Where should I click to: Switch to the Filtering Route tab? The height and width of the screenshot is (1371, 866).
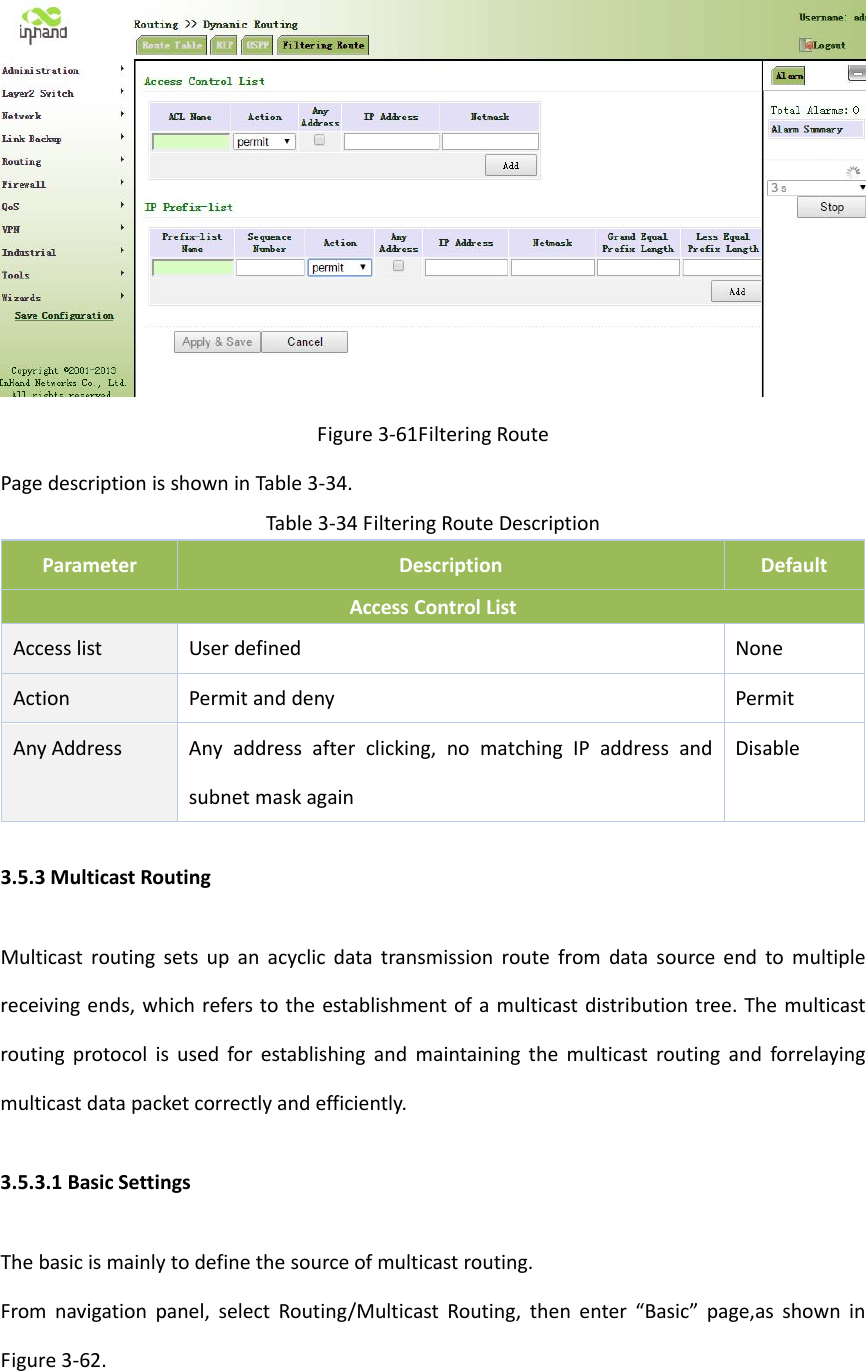(322, 45)
